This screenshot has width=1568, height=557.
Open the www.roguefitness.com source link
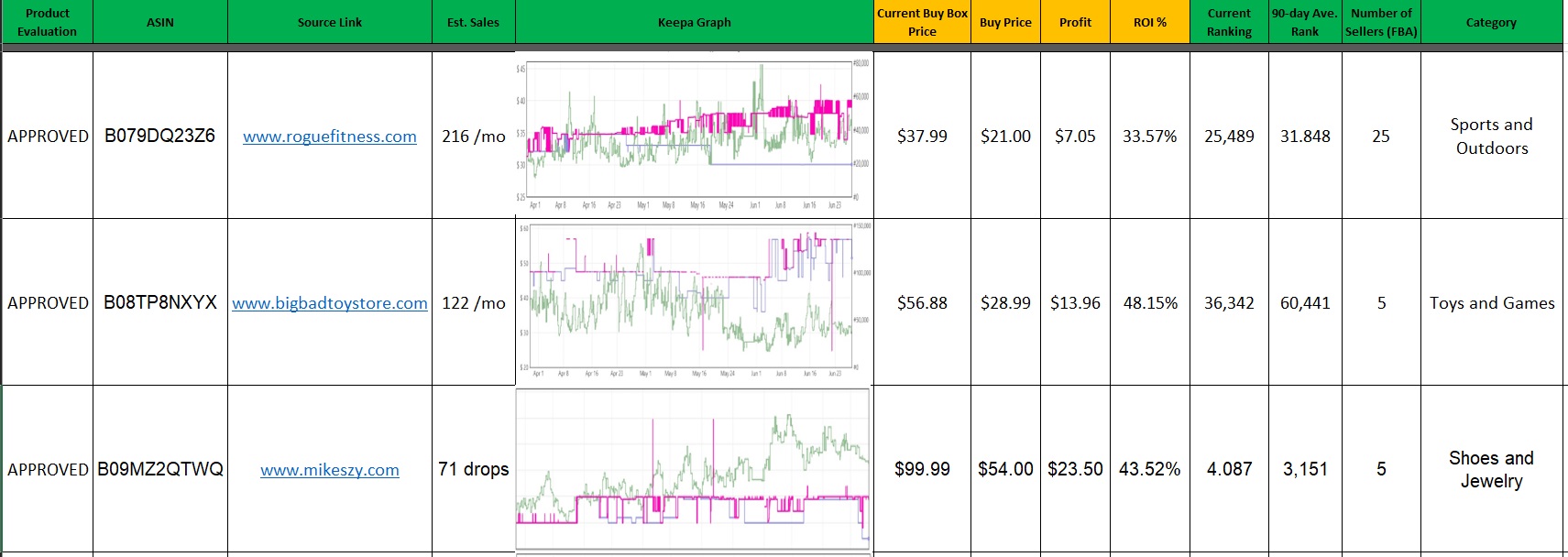point(330,137)
